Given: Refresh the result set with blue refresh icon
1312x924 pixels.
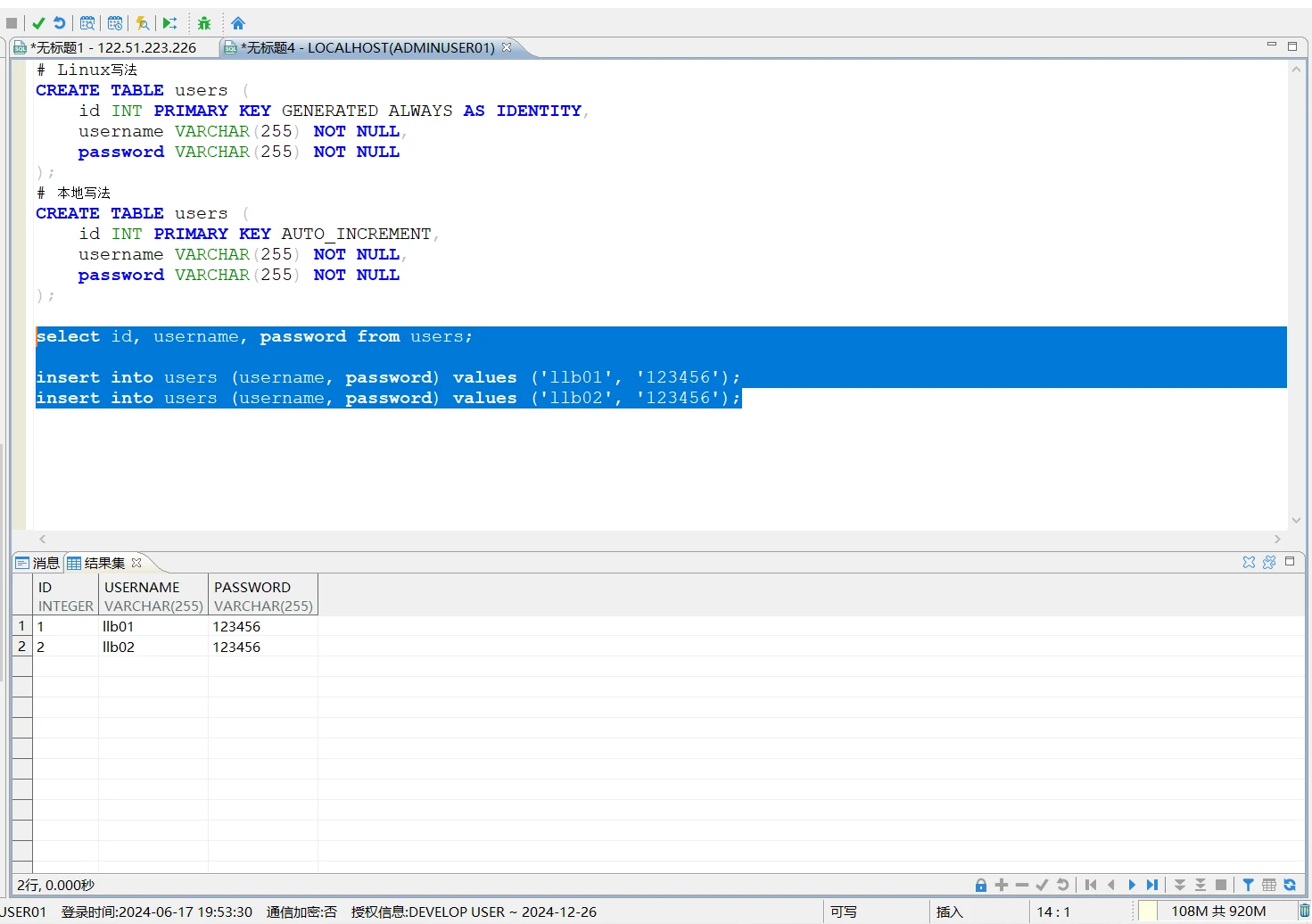Looking at the screenshot, I should pyautogui.click(x=1290, y=885).
